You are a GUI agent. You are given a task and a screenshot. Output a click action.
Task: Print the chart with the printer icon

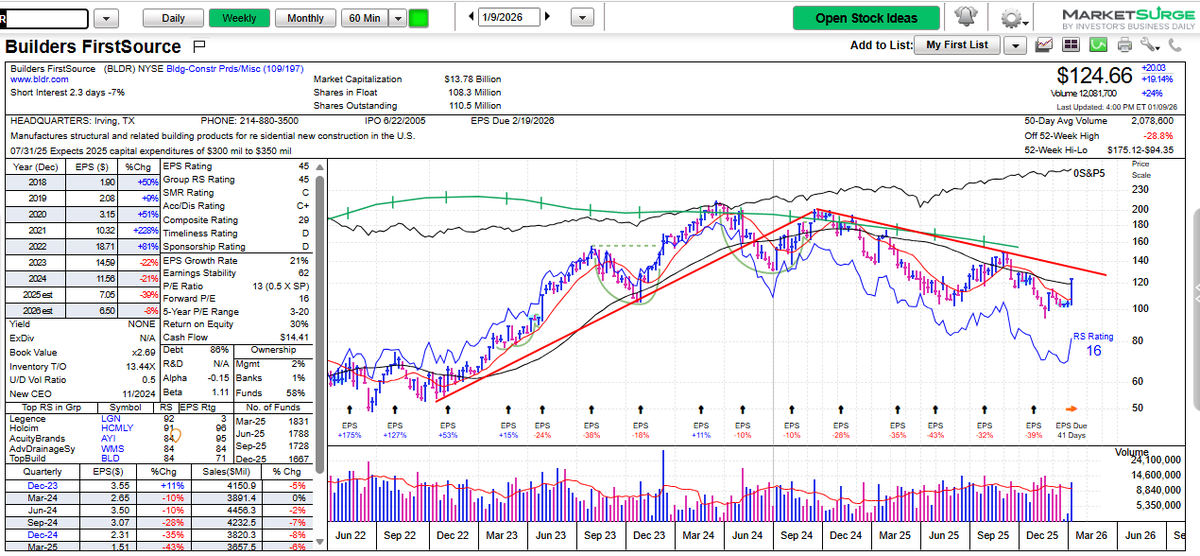[1124, 45]
